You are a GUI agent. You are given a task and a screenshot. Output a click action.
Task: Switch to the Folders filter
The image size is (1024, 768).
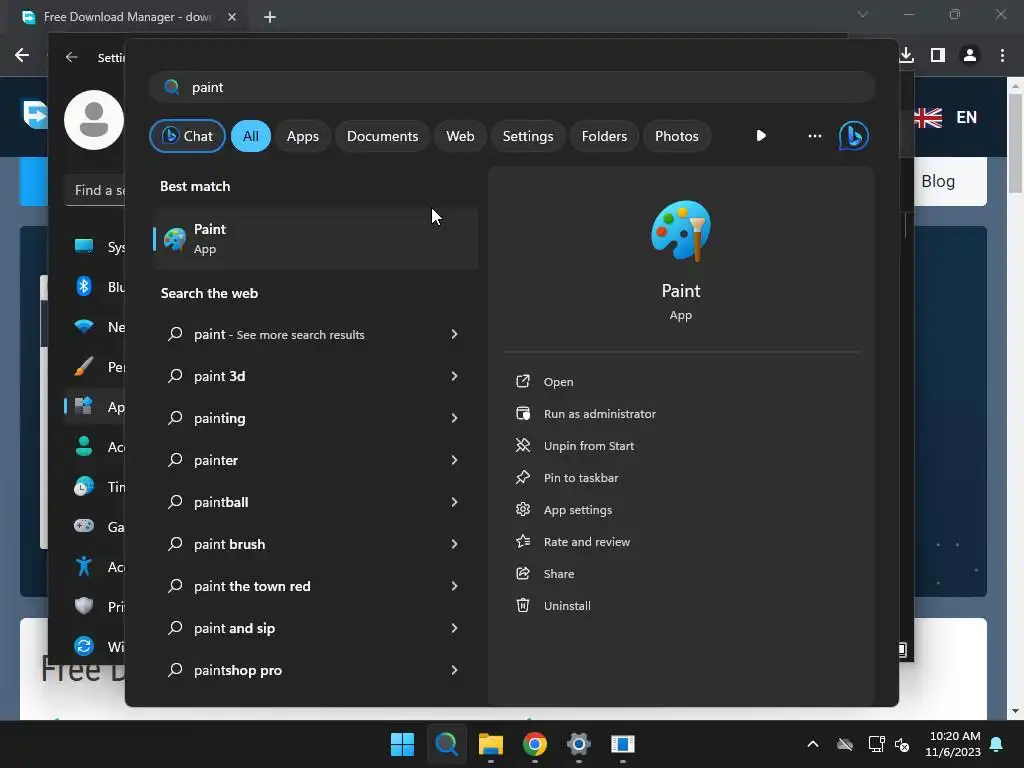(x=604, y=136)
